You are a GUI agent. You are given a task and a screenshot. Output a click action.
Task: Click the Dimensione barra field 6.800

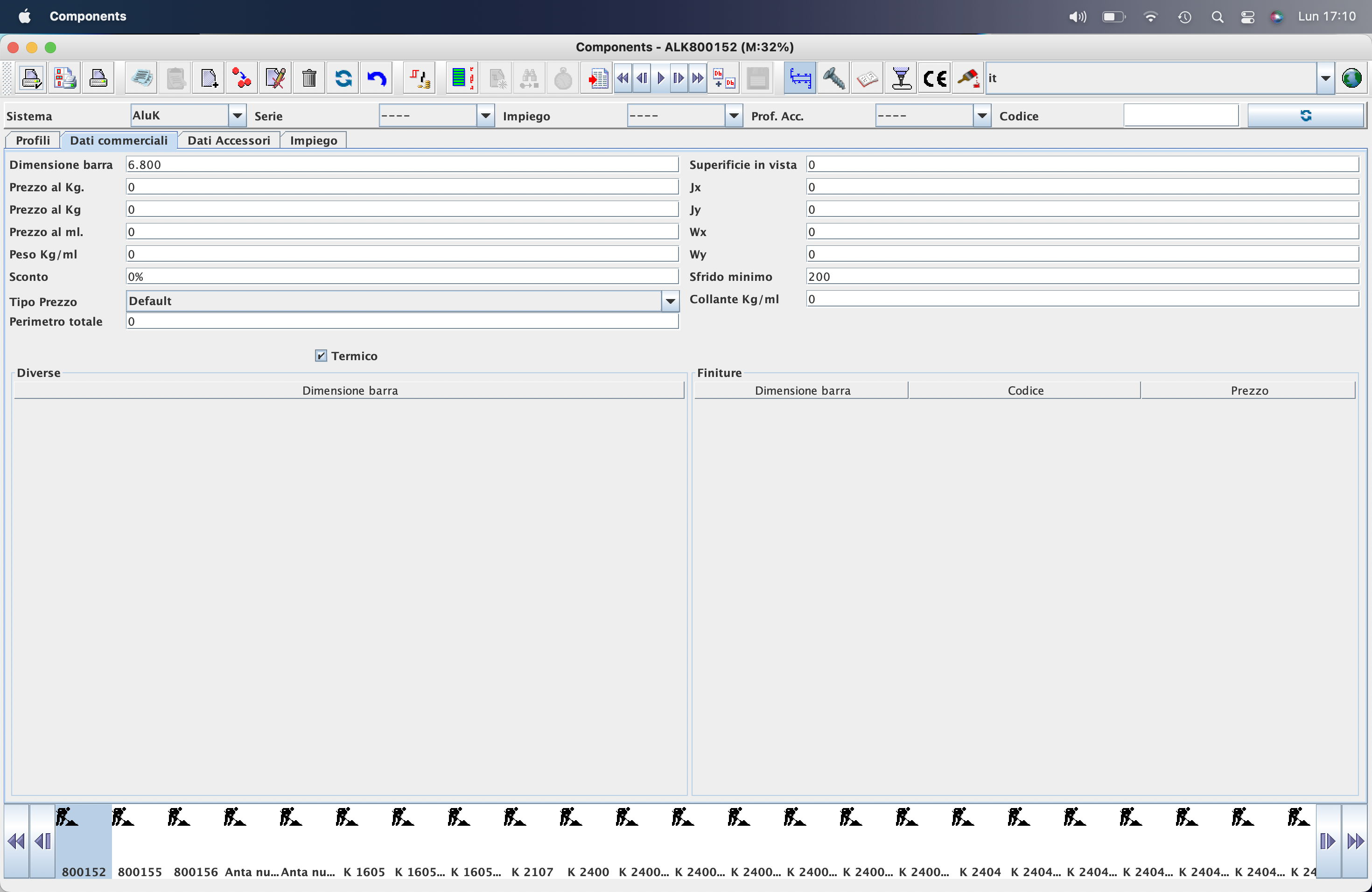click(402, 164)
